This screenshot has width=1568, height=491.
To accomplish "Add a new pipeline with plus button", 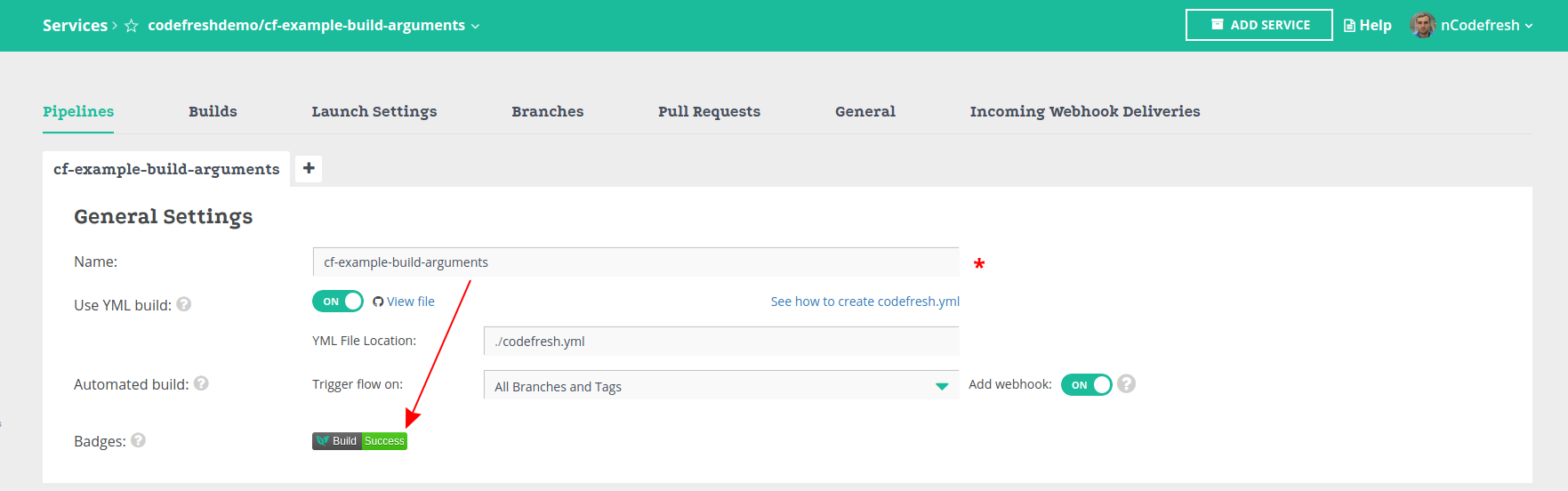I will (x=309, y=168).
